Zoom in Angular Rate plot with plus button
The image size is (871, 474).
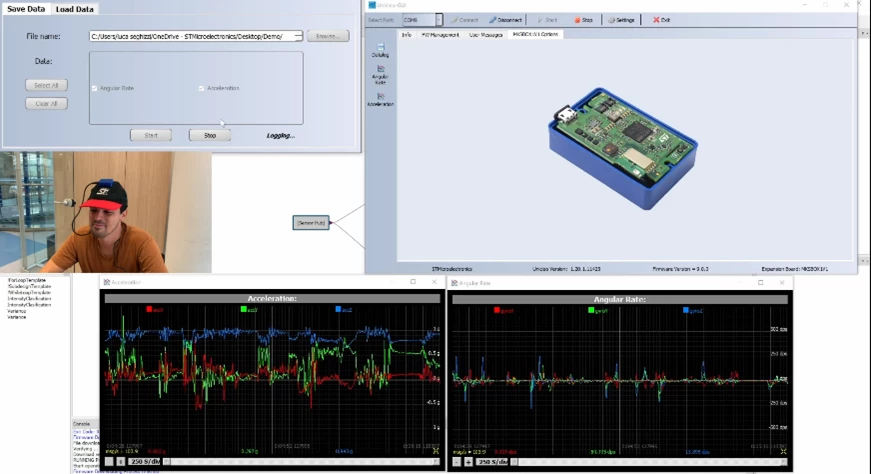(x=468, y=462)
